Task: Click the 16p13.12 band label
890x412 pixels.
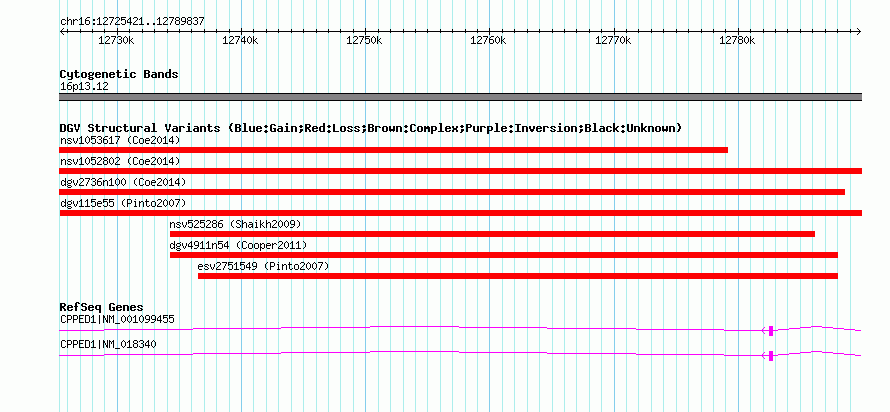Action: (84, 87)
